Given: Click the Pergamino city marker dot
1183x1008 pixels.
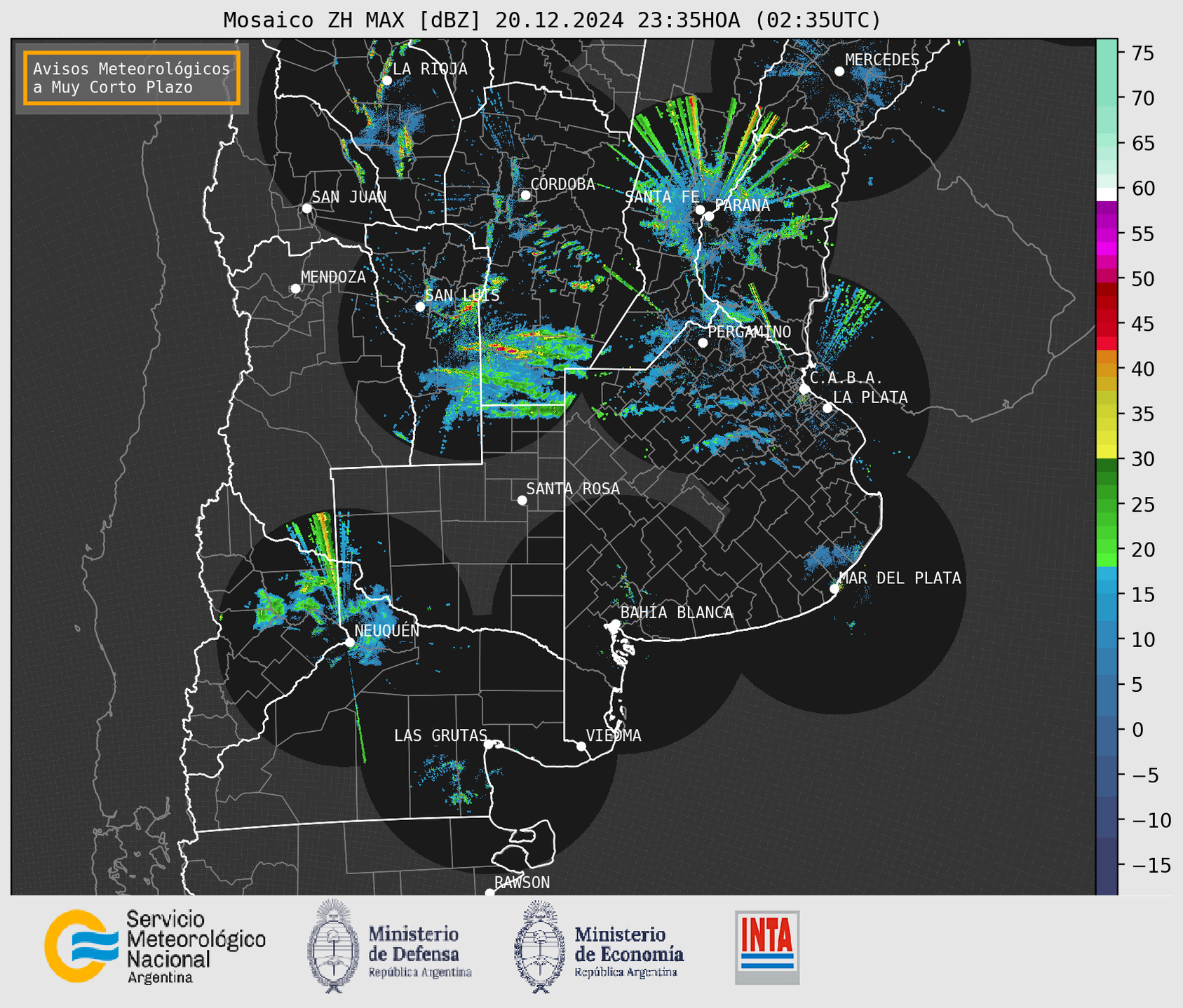Looking at the screenshot, I should [703, 343].
